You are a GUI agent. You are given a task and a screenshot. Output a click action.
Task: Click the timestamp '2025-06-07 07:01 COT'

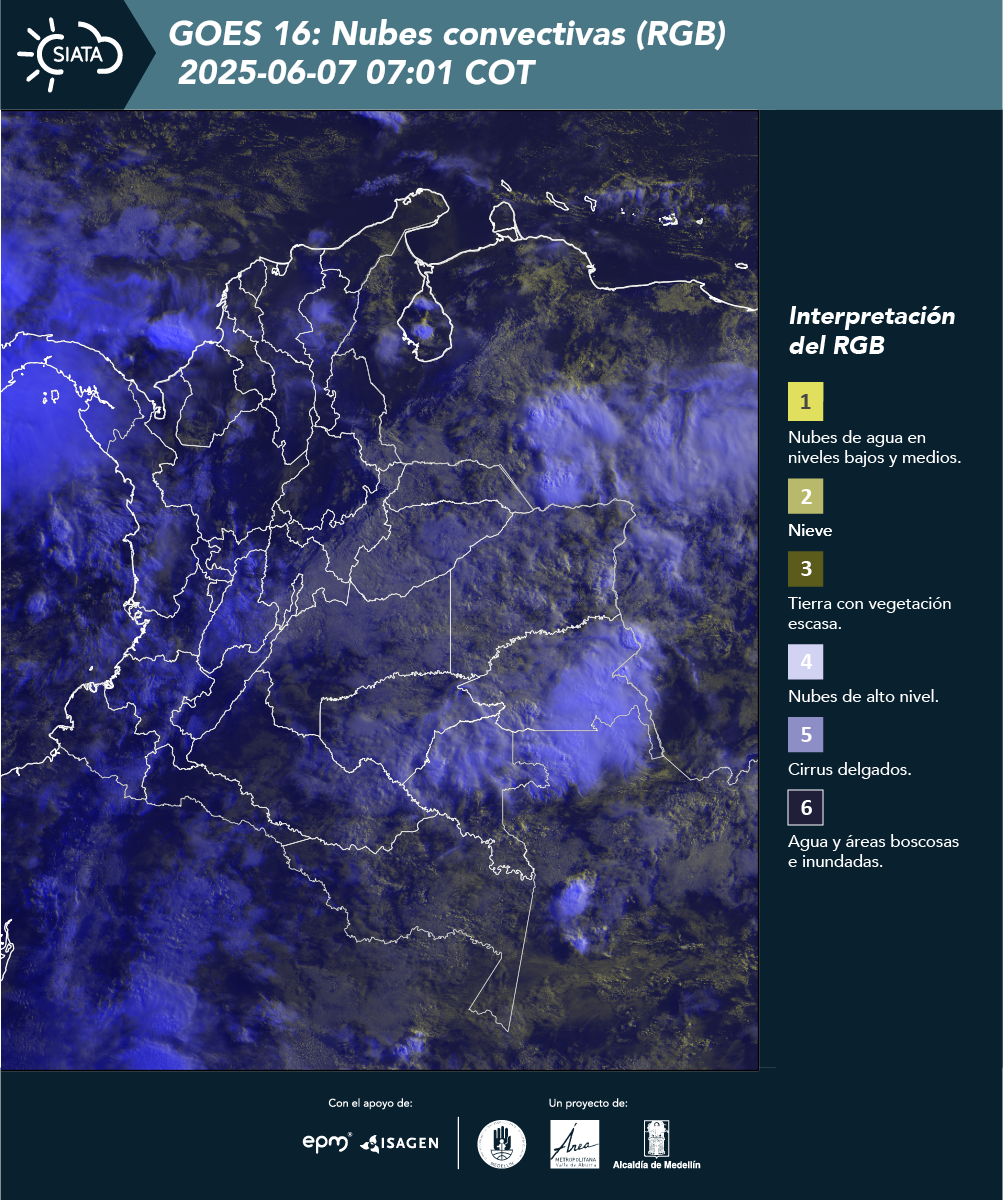356,73
